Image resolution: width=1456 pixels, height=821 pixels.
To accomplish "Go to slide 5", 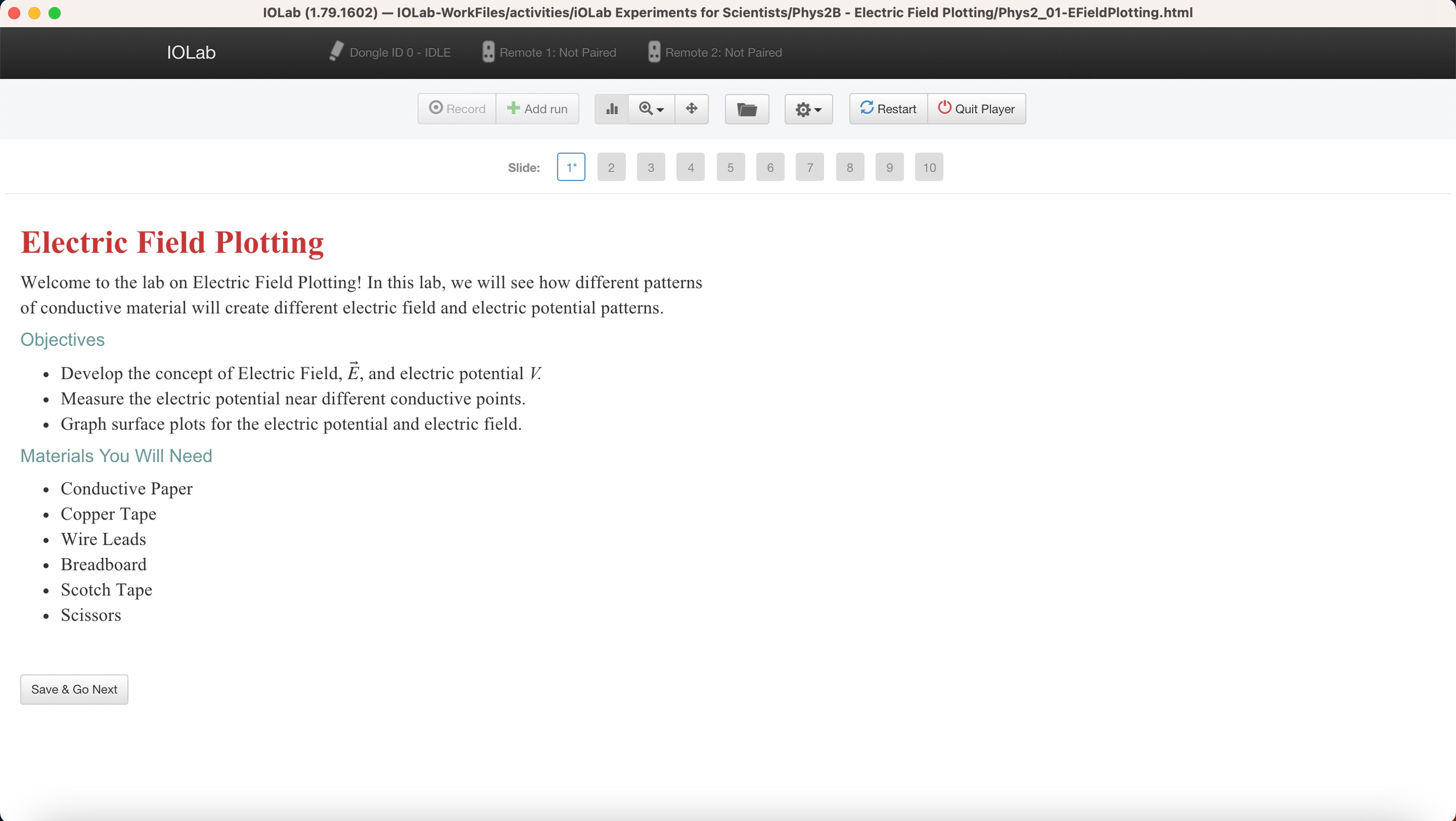I will pos(731,167).
